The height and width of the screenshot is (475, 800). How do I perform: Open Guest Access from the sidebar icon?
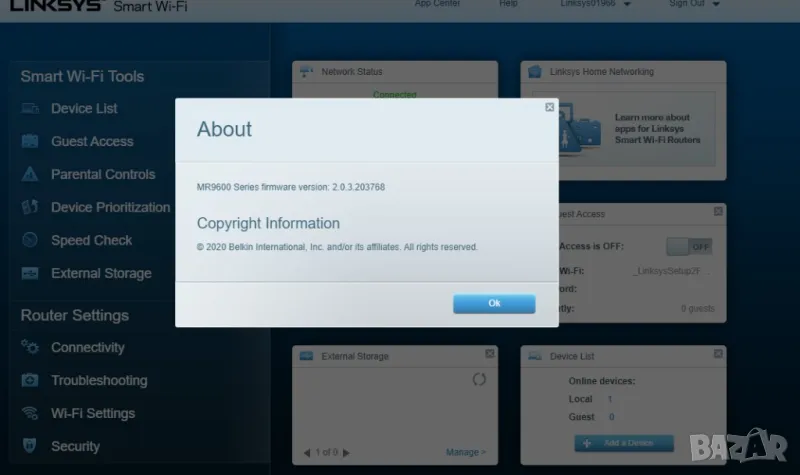pyautogui.click(x=30, y=142)
